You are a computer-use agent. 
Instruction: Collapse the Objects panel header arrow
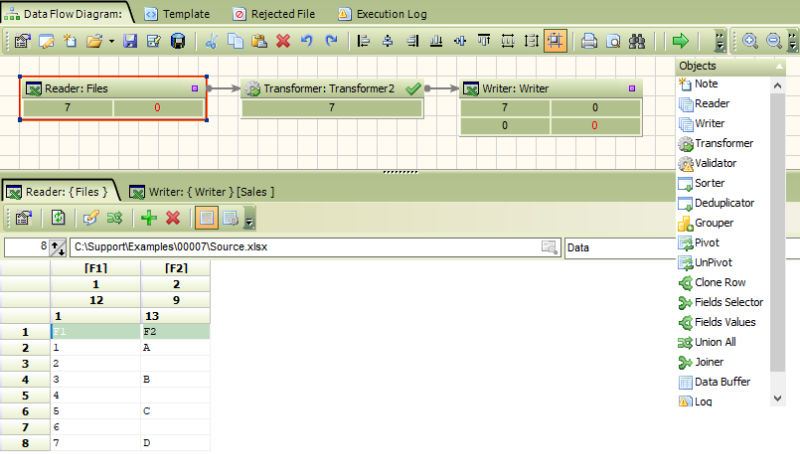coord(779,66)
